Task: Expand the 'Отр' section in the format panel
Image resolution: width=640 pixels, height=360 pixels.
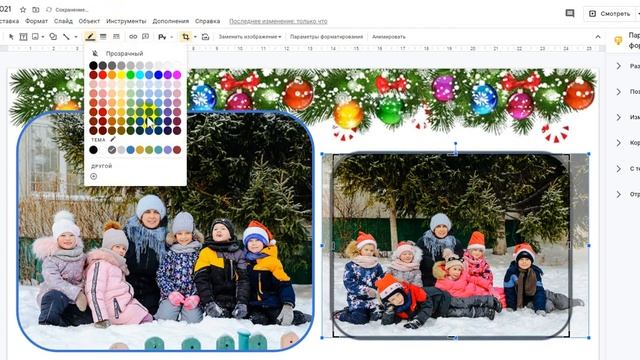Action: click(619, 194)
